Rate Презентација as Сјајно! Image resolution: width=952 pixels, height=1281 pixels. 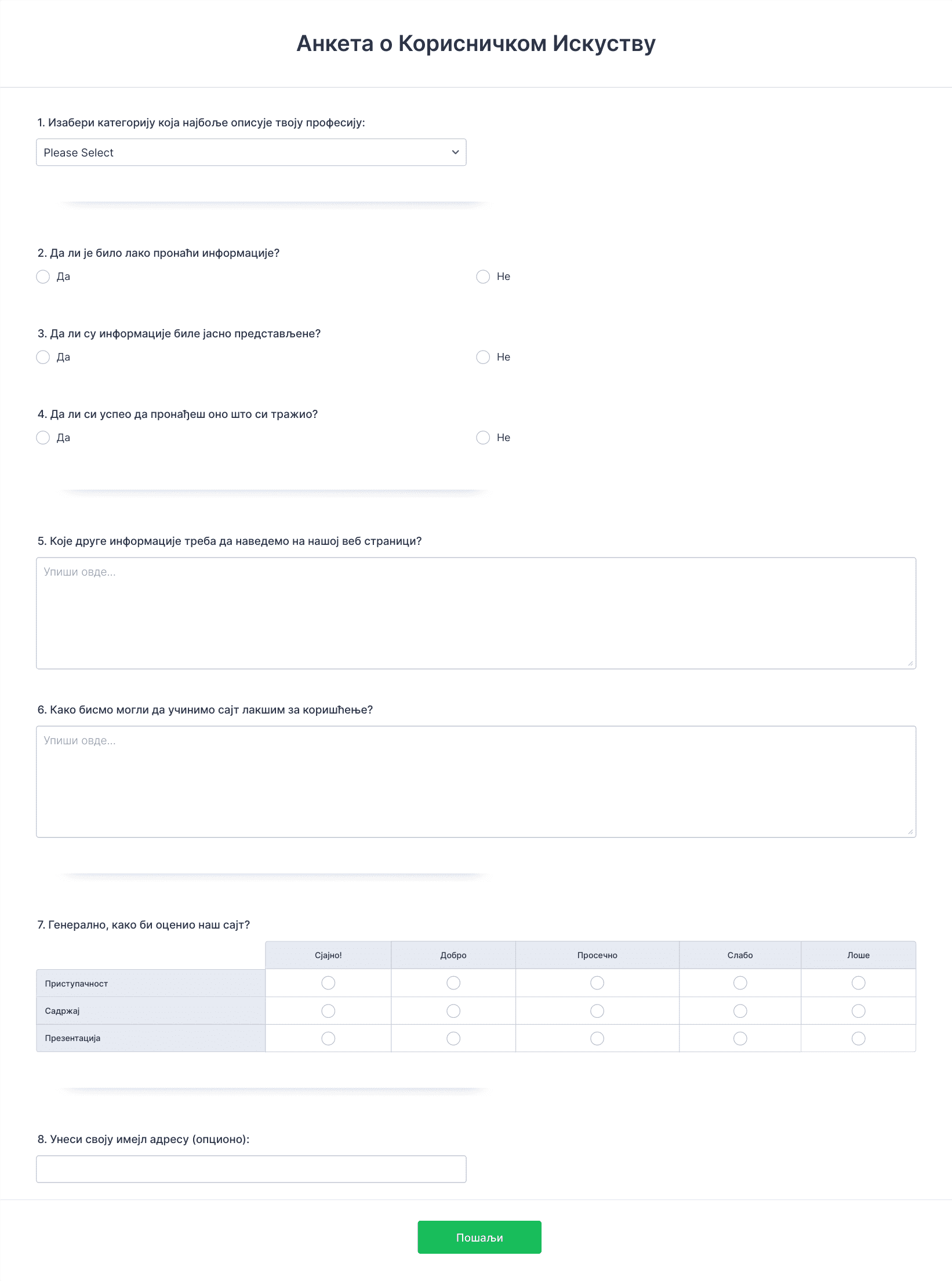tap(328, 1039)
